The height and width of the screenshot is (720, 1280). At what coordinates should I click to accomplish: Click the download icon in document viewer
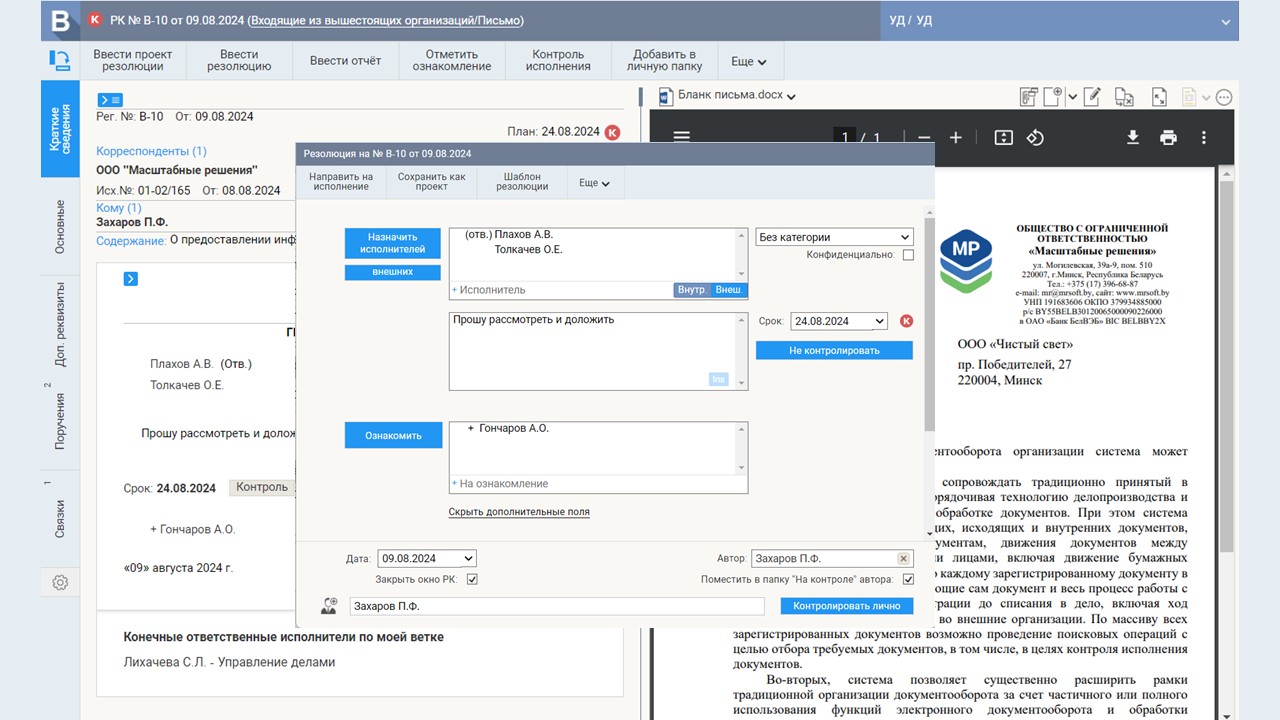[1133, 138]
